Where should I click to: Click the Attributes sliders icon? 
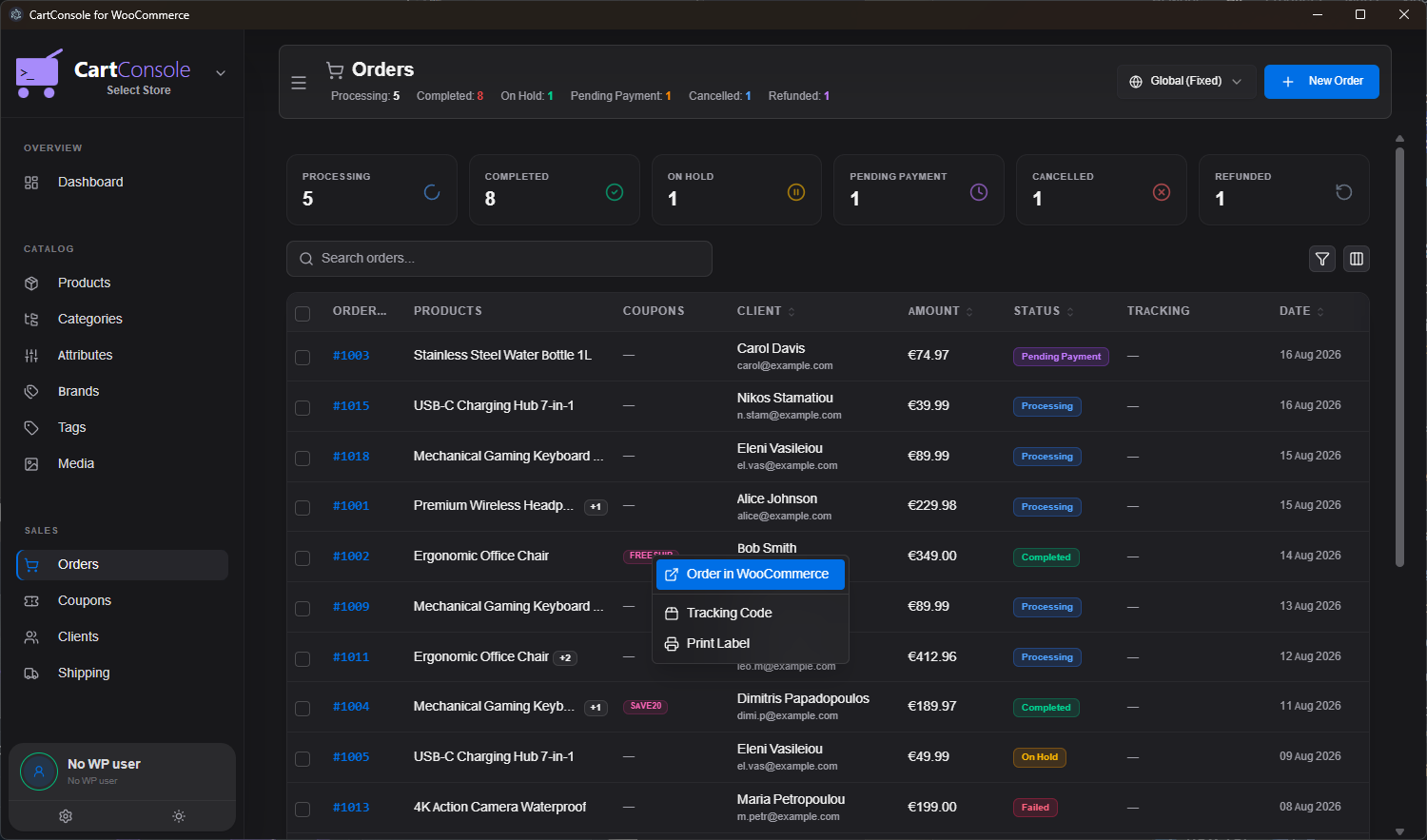coord(31,356)
